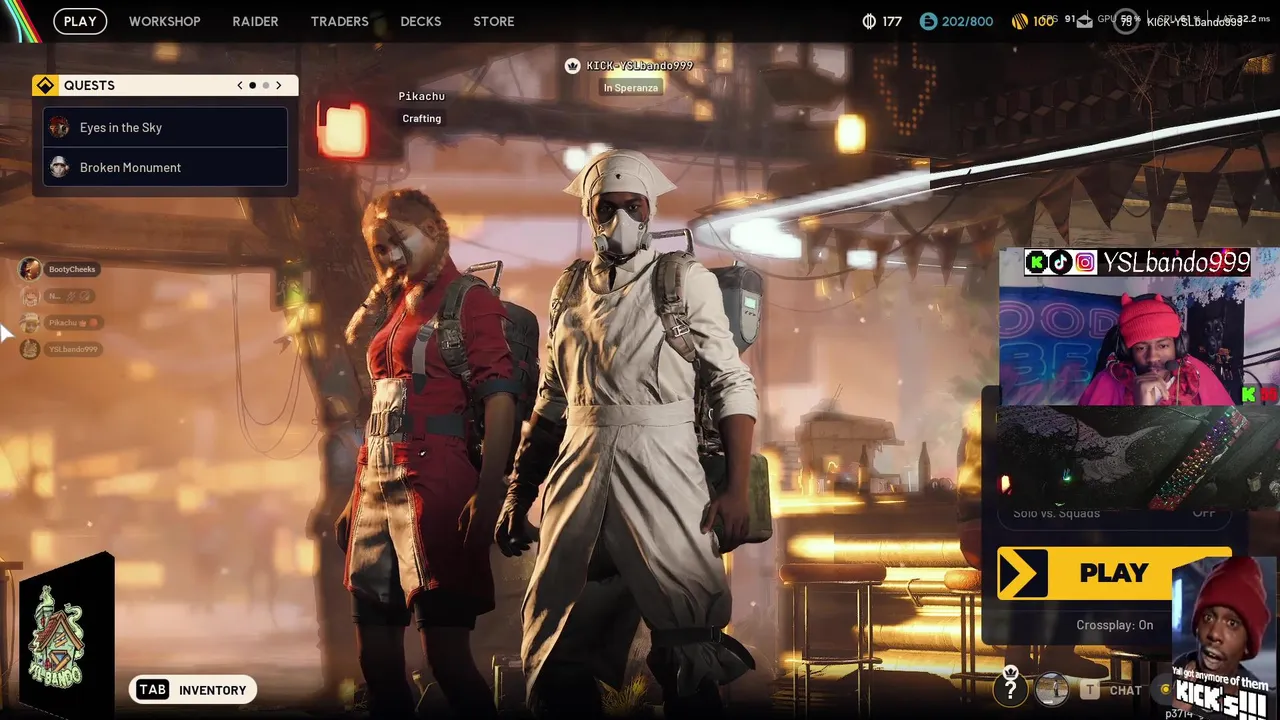Screen dimensions: 1280x720
Task: Open the DECKS tab
Action: [420, 21]
